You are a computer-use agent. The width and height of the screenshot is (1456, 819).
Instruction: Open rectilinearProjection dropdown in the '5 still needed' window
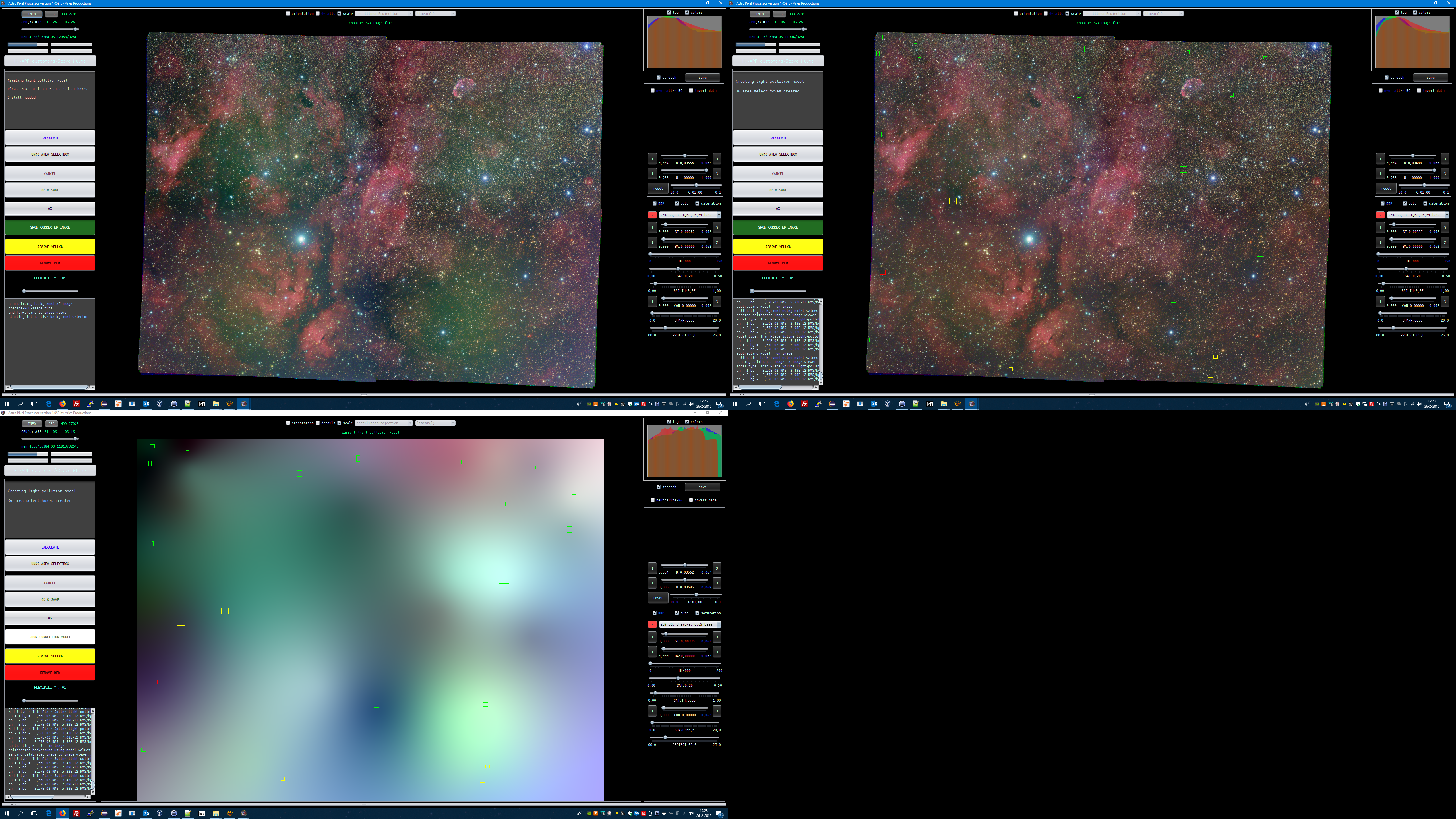pos(383,14)
